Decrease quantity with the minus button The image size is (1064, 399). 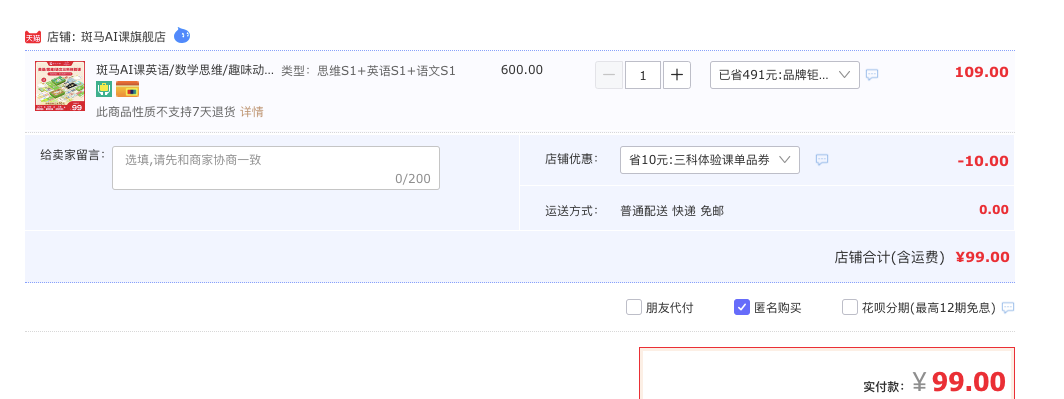click(x=609, y=75)
